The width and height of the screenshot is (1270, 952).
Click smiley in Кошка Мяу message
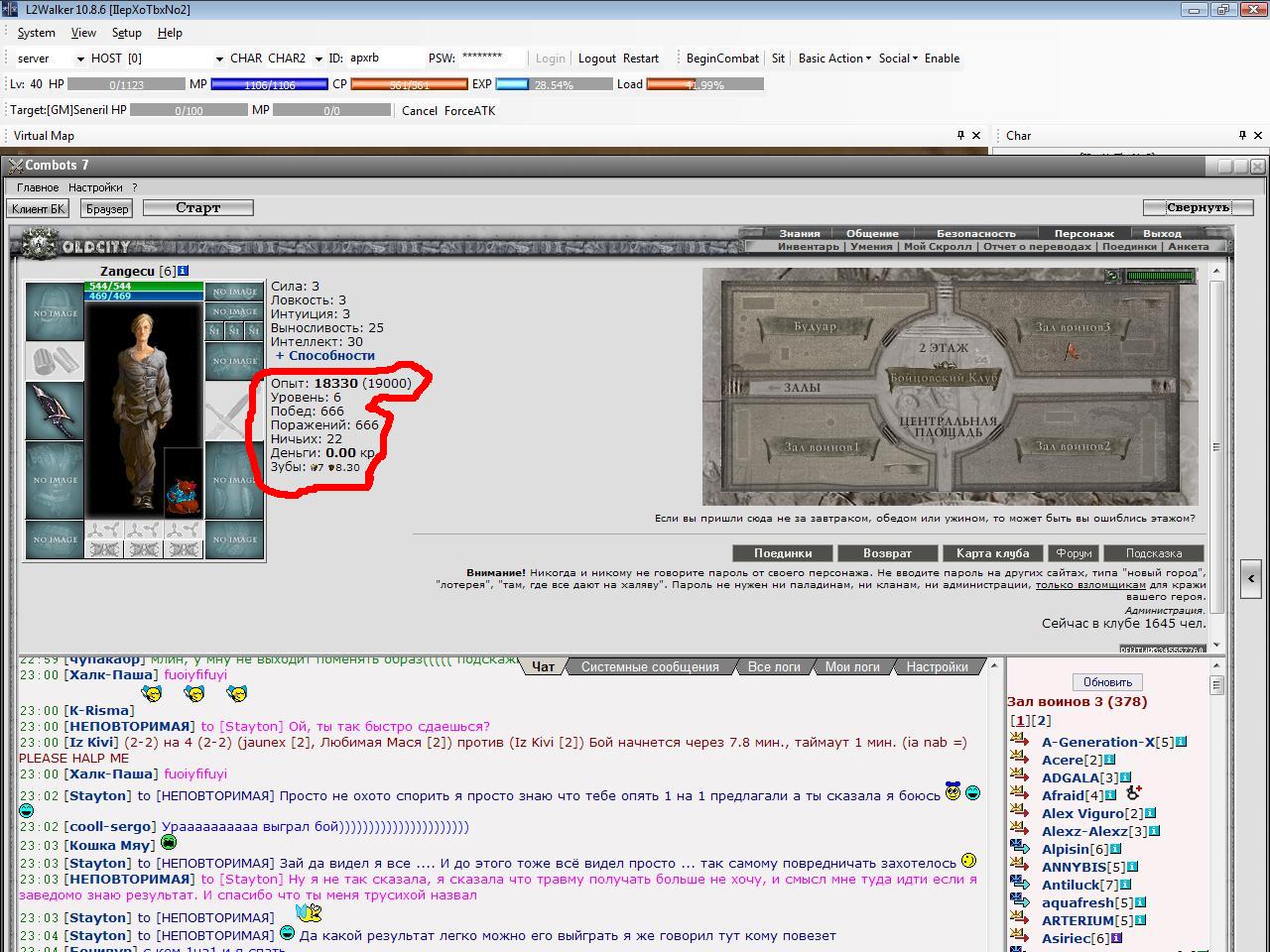pyautogui.click(x=169, y=843)
